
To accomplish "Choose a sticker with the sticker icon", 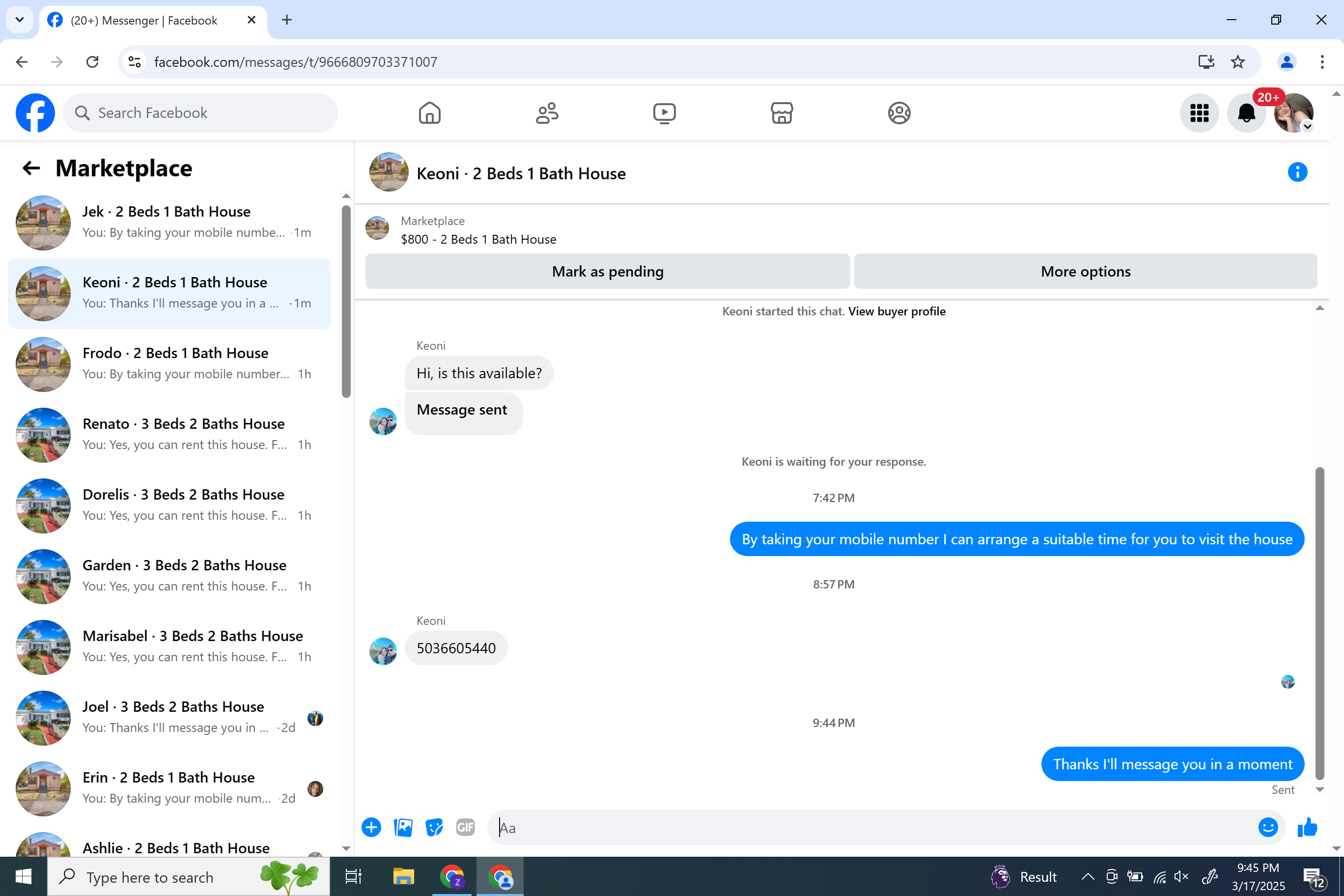I will click(x=434, y=827).
